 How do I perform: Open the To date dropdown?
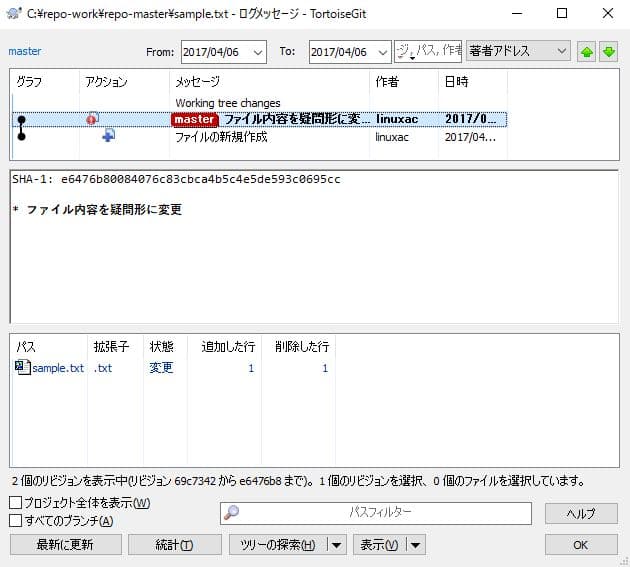[382, 52]
